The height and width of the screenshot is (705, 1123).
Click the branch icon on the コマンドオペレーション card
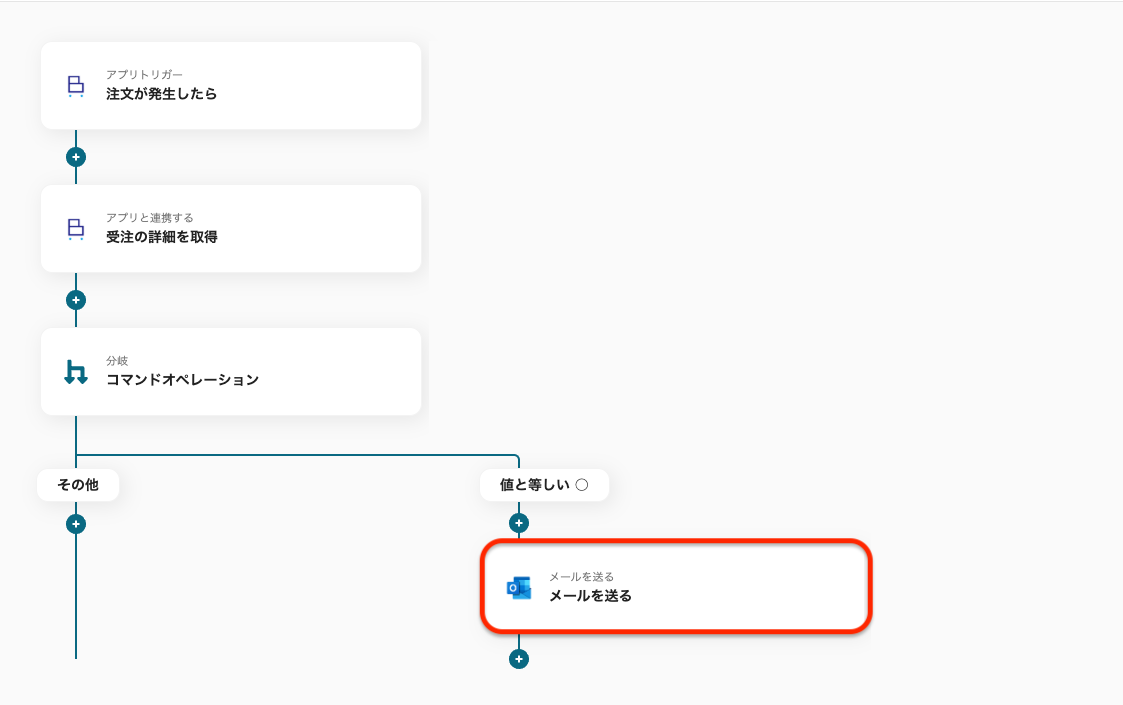(x=76, y=372)
